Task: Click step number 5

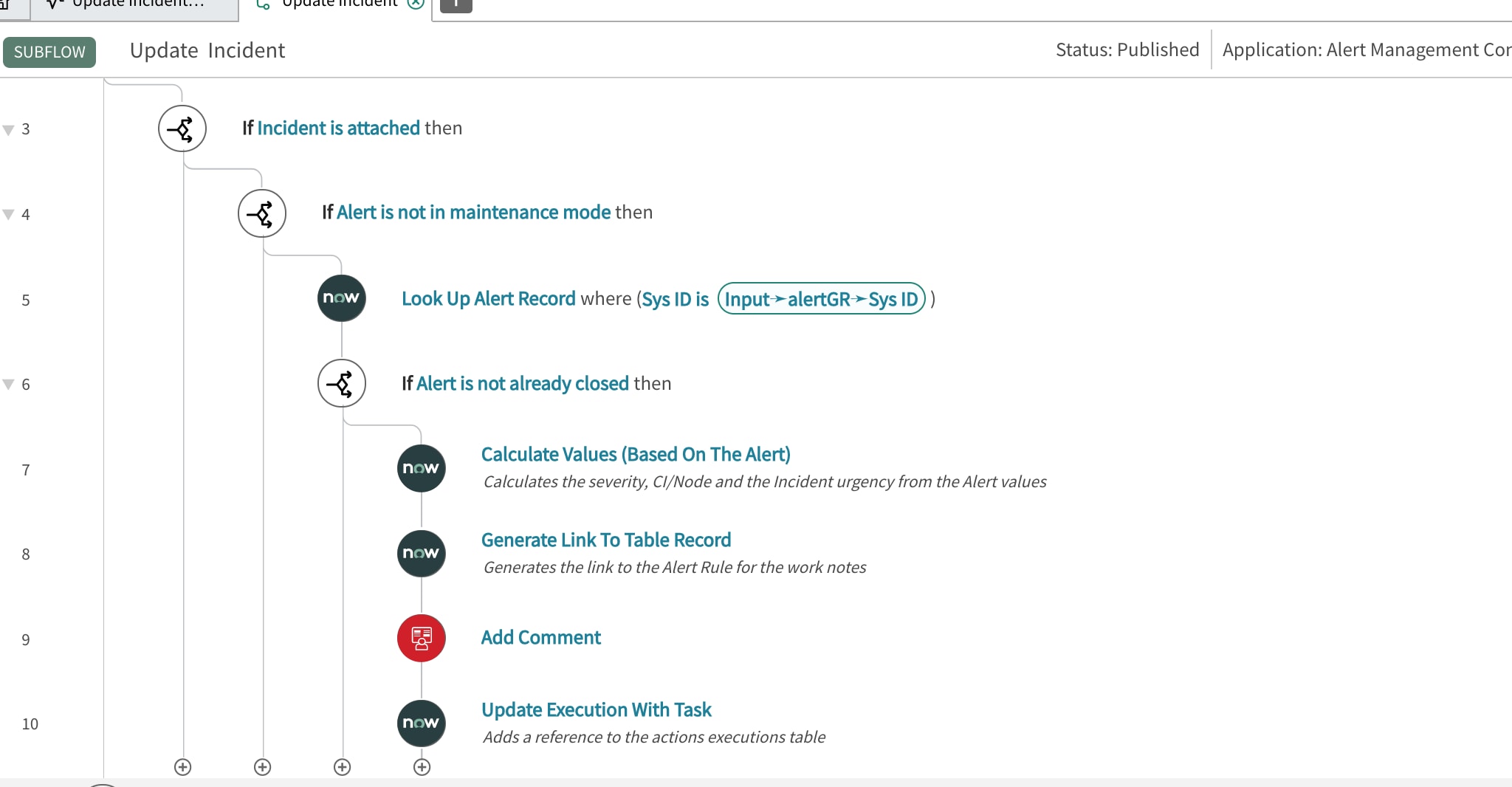Action: tap(26, 300)
